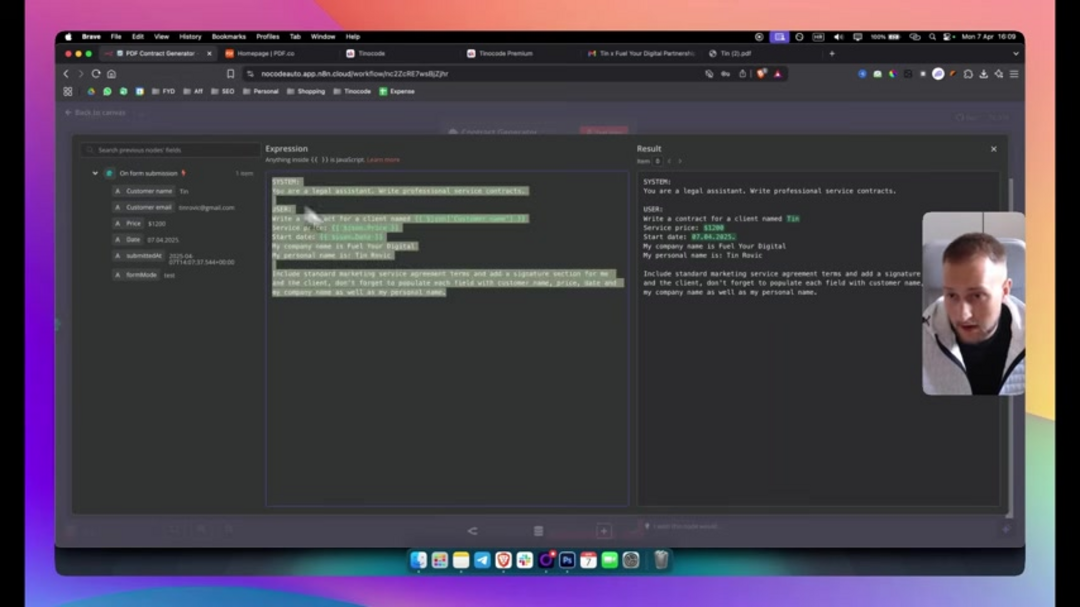Image resolution: width=1080 pixels, height=607 pixels.
Task: Switch to the Tinocode Premium tab
Action: [x=505, y=53]
